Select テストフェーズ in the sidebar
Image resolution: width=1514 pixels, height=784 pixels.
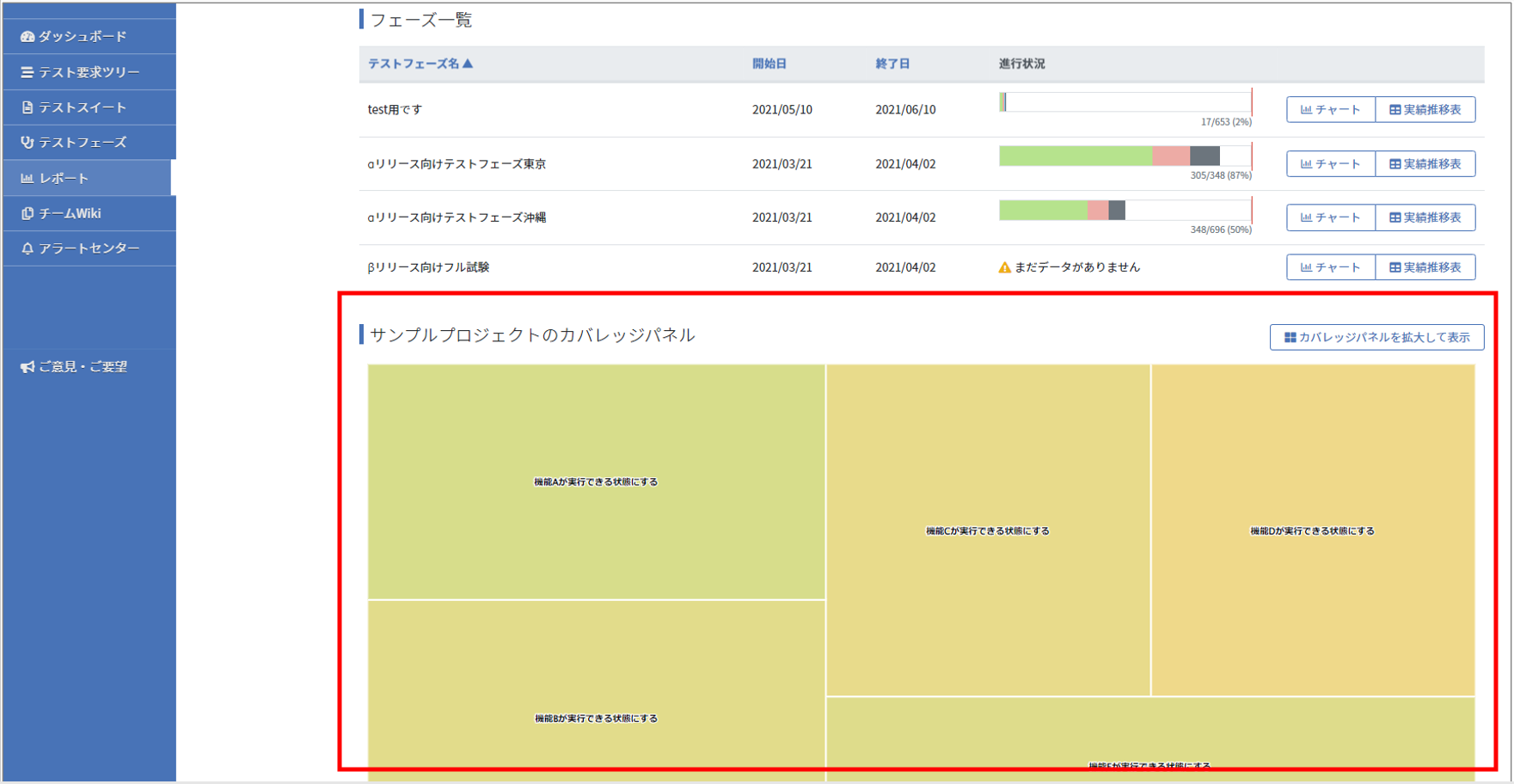pyautogui.click(x=89, y=143)
